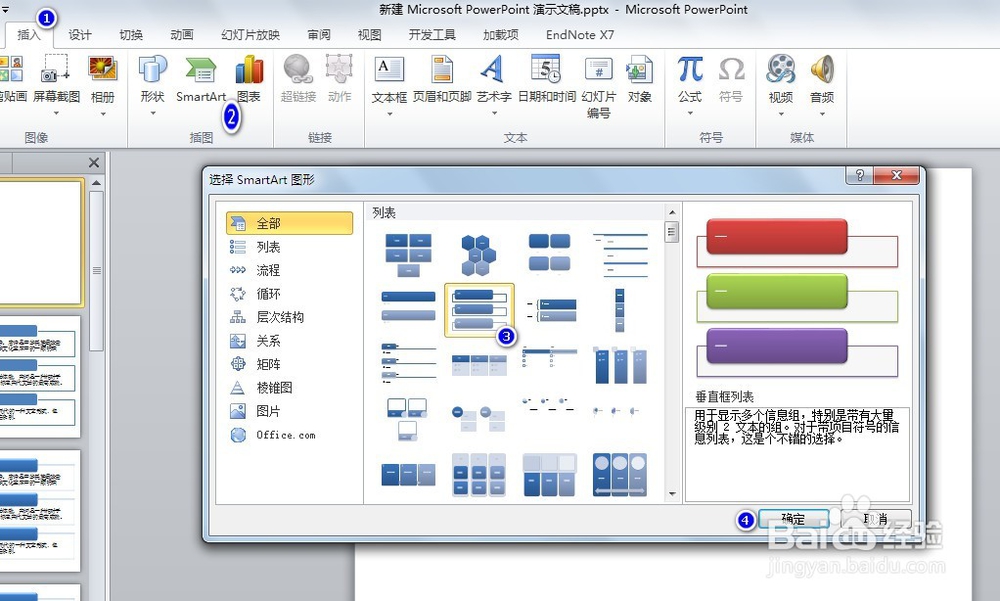Switch to the 切换 transitions tab
Viewport: 1000px width, 601px height.
131,35
